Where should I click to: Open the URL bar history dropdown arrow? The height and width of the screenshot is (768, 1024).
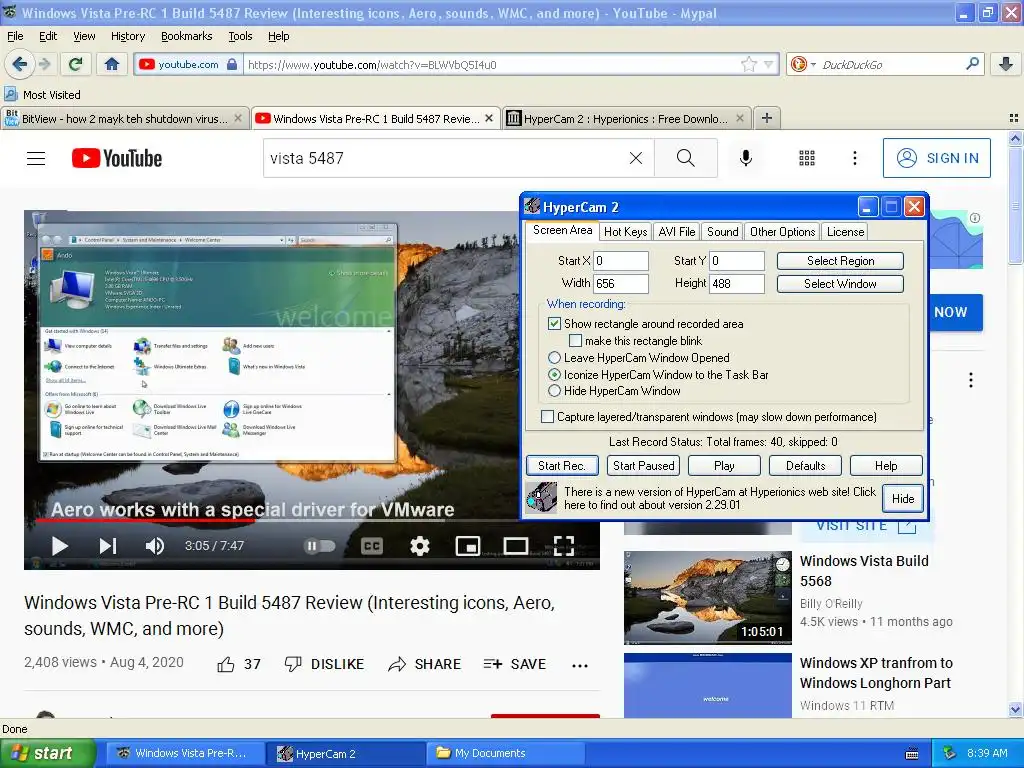click(x=769, y=64)
